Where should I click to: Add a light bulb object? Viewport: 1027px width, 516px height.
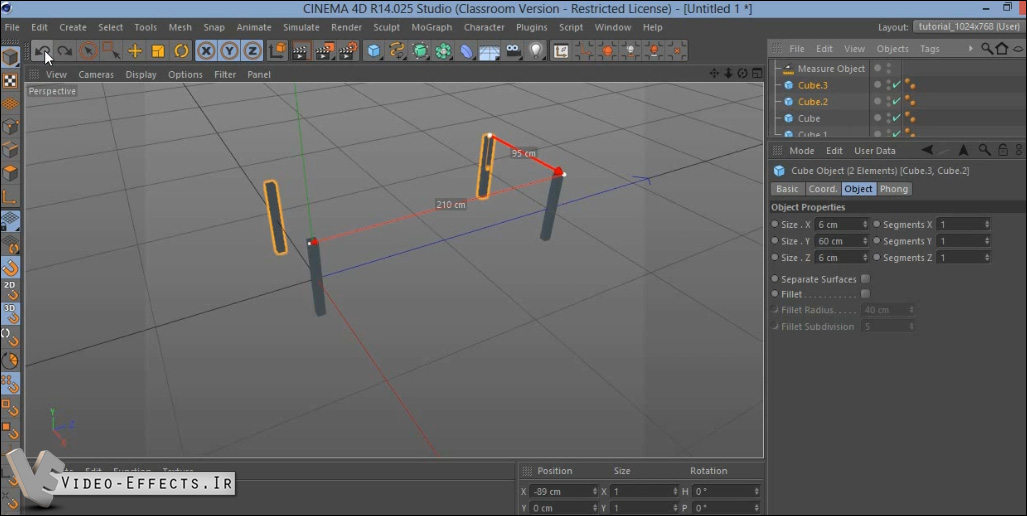536,50
